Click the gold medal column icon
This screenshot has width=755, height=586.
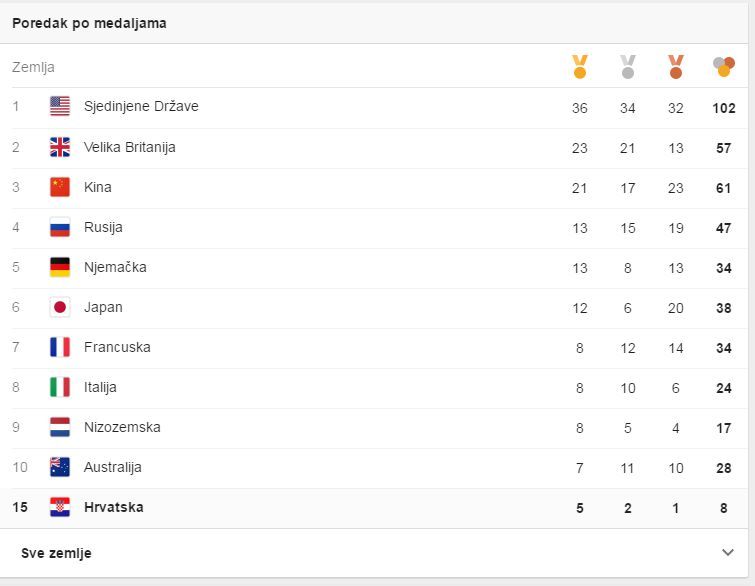pos(579,67)
